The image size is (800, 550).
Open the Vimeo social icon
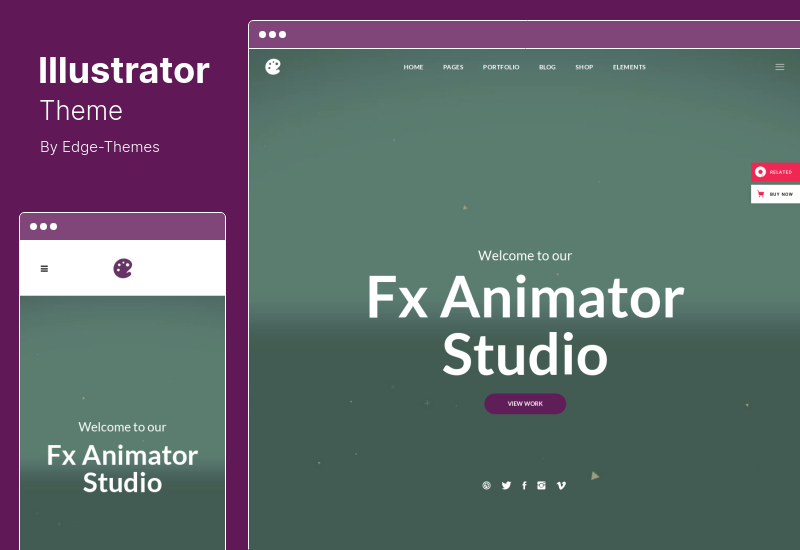[561, 485]
